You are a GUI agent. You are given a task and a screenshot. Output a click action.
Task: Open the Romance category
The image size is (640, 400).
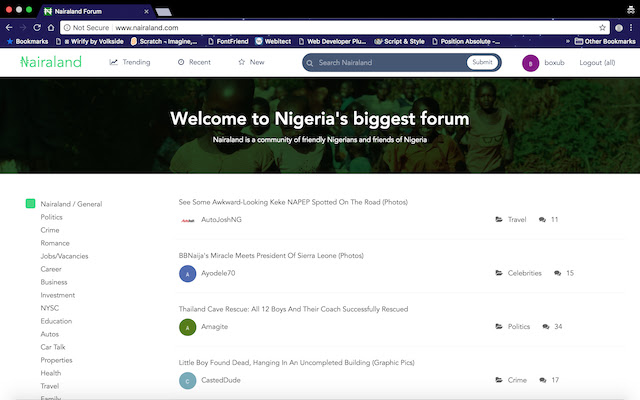pos(55,243)
